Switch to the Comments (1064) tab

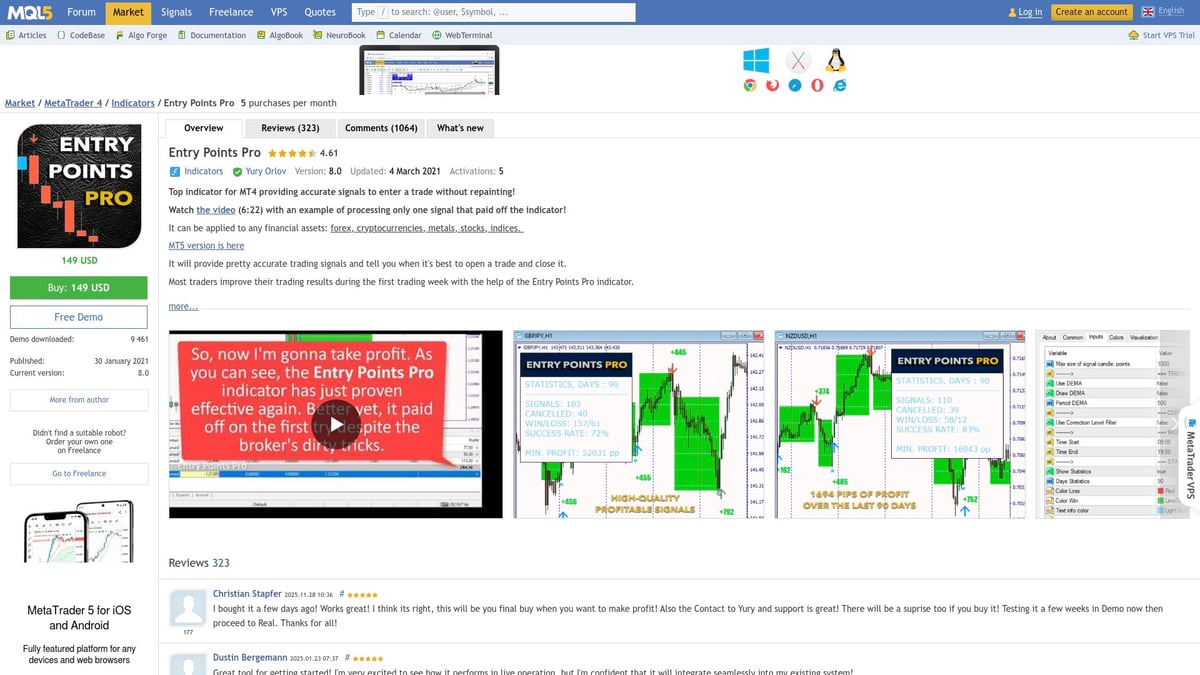pyautogui.click(x=381, y=128)
